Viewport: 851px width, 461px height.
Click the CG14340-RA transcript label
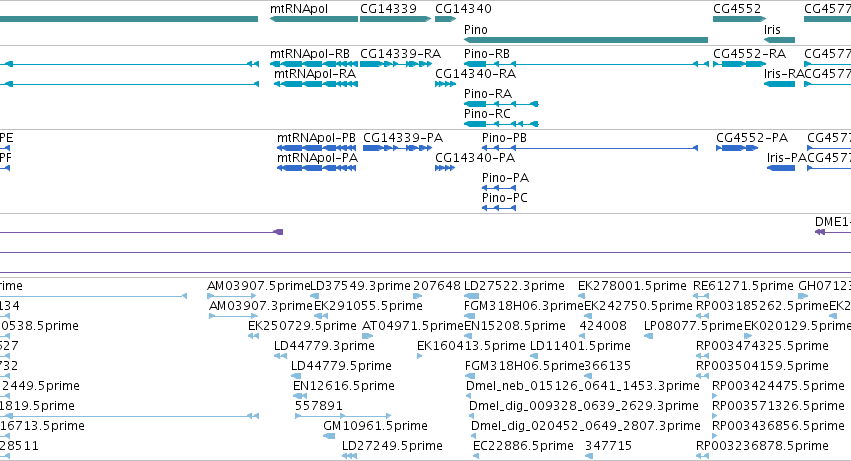[x=475, y=74]
